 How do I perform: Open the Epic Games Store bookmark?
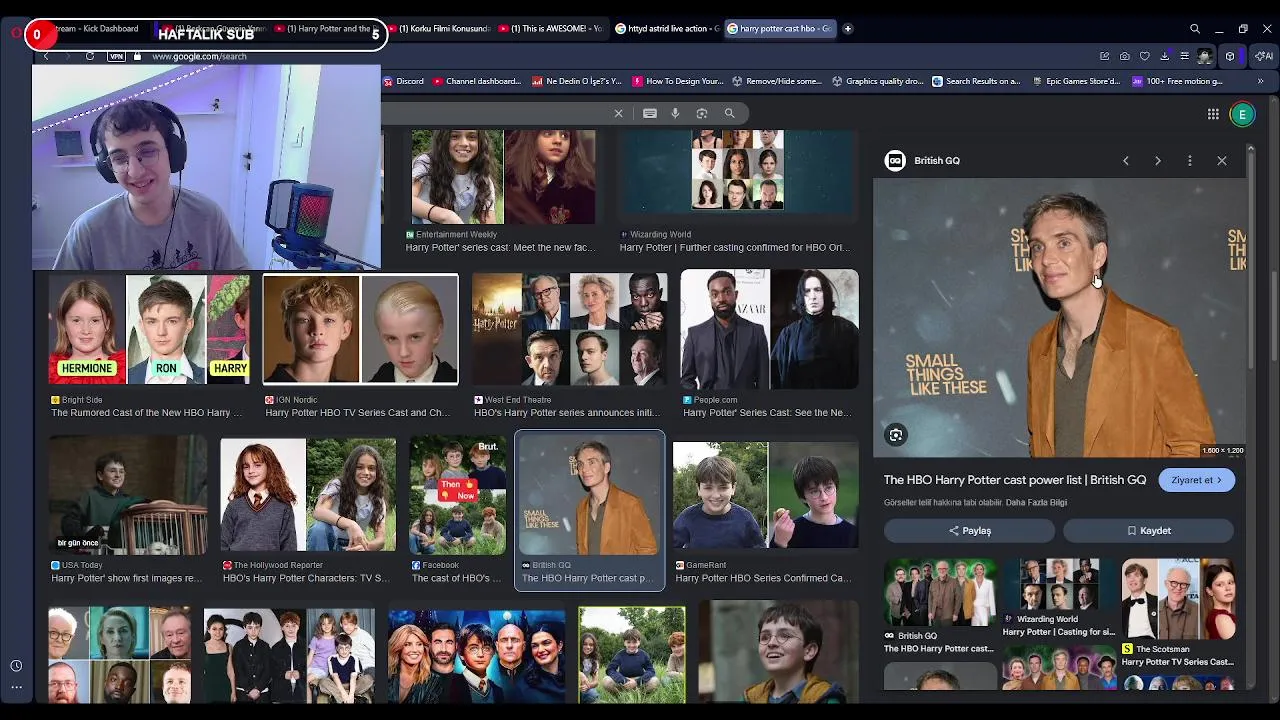1076,81
